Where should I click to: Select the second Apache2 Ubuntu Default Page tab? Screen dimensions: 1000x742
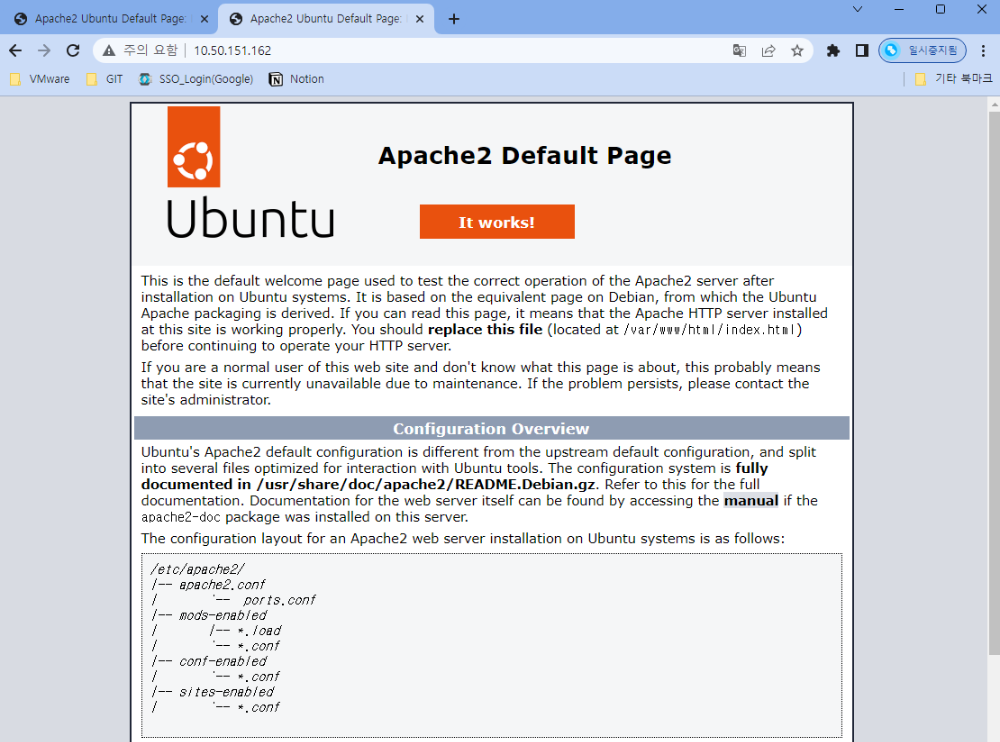pos(325,19)
